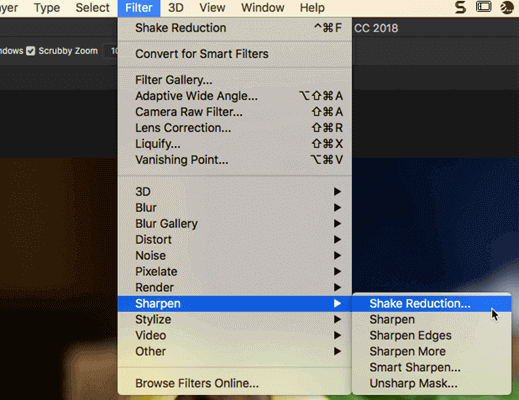Open Smart Sharpen... dialog
The width and height of the screenshot is (519, 400).
click(432, 368)
